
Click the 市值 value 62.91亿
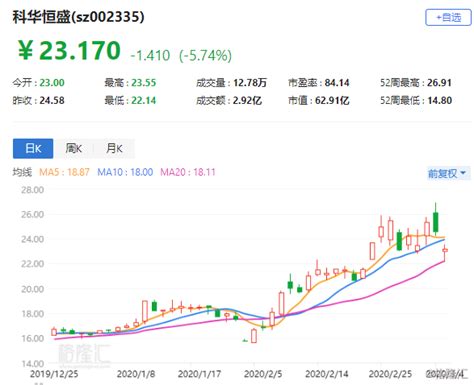pos(332,100)
